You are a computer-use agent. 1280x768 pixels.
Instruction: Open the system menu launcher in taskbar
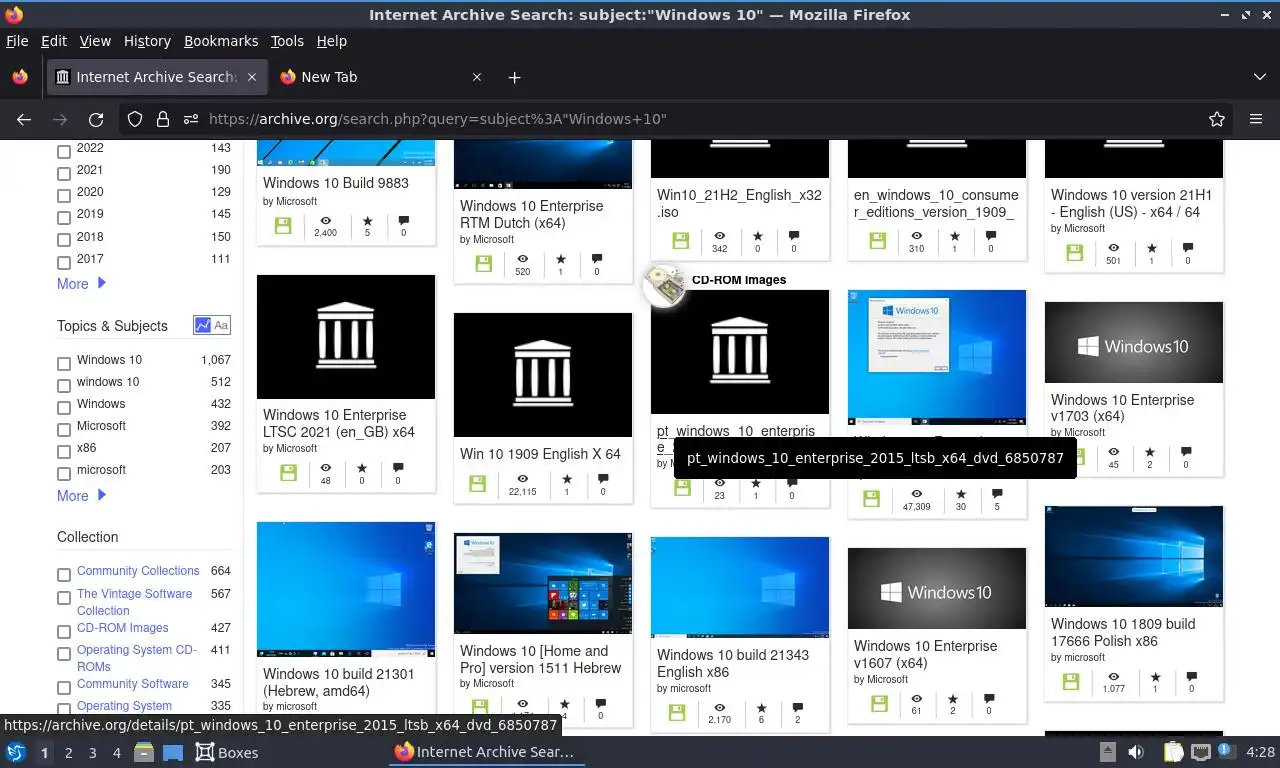click(15, 752)
